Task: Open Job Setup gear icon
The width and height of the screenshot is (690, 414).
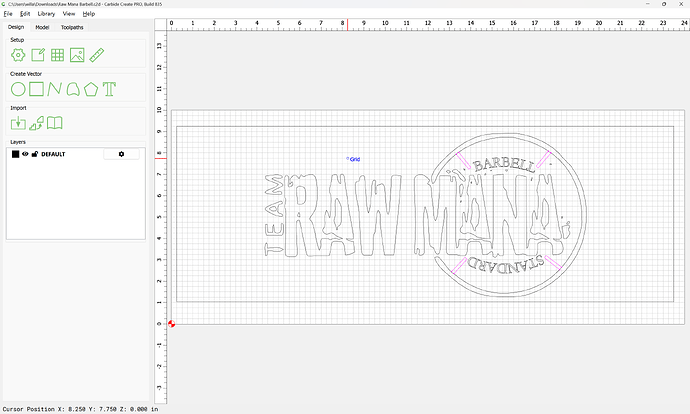Action: pyautogui.click(x=17, y=54)
